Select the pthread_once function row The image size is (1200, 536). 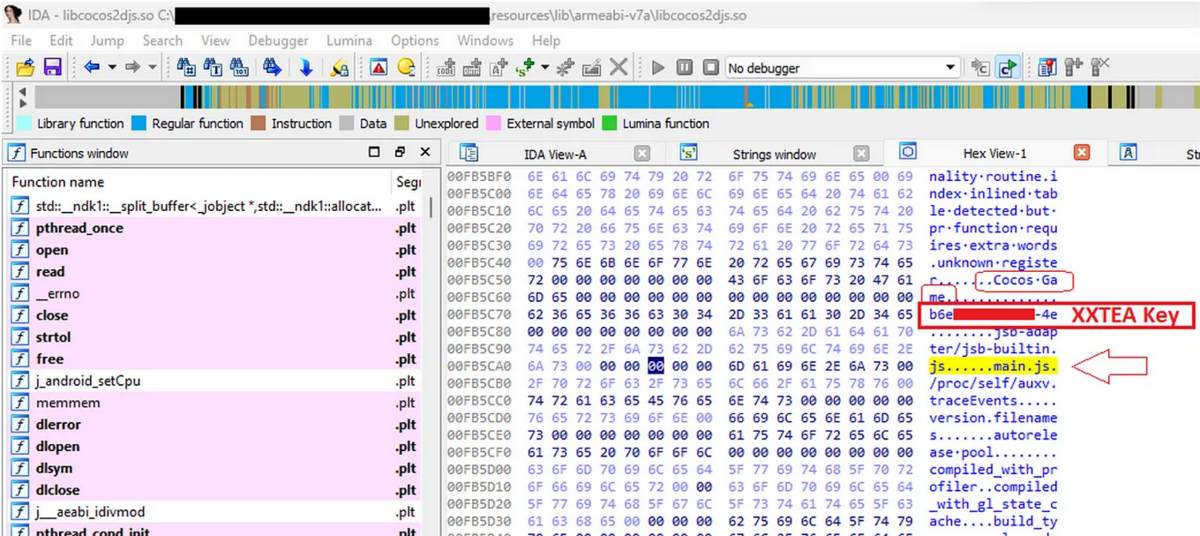[x=215, y=227]
